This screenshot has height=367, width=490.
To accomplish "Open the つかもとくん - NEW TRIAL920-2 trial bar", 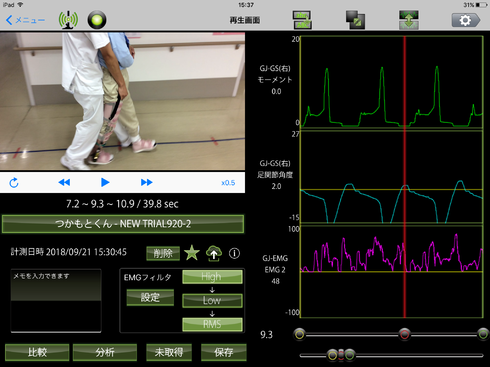I will pyautogui.click(x=123, y=224).
